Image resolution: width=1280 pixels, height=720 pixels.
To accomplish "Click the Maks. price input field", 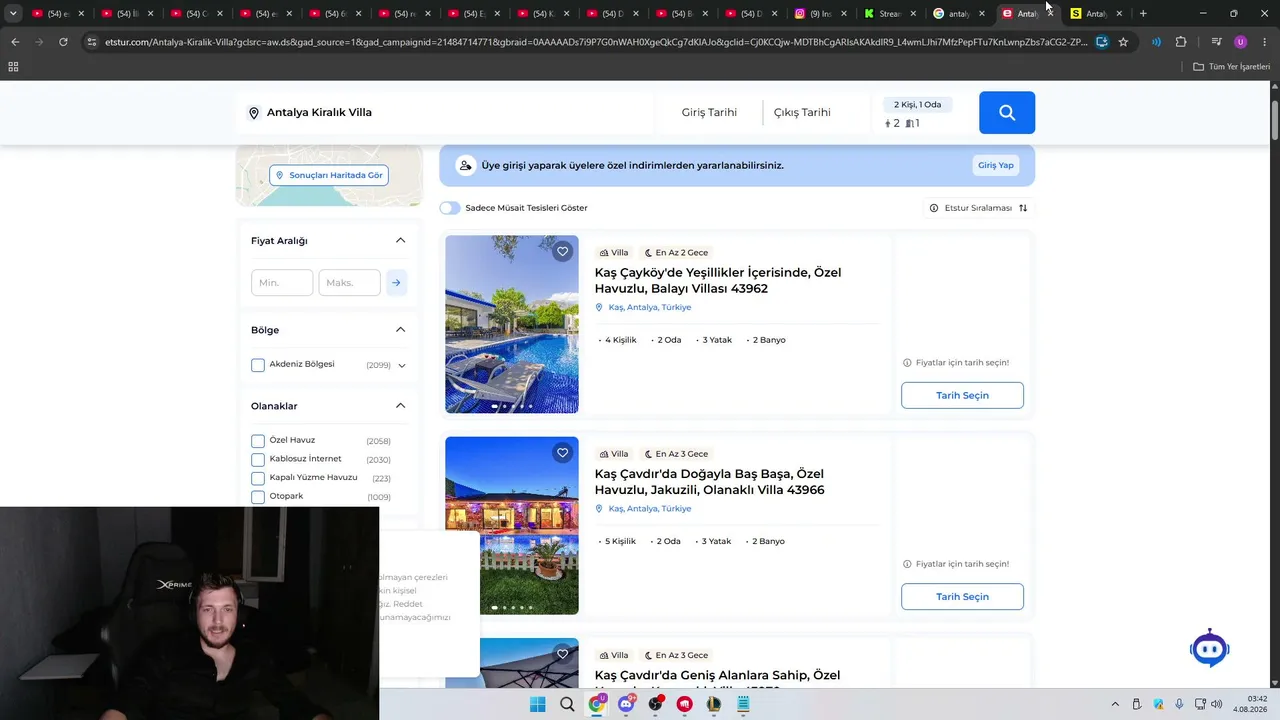I will click(x=349, y=283).
